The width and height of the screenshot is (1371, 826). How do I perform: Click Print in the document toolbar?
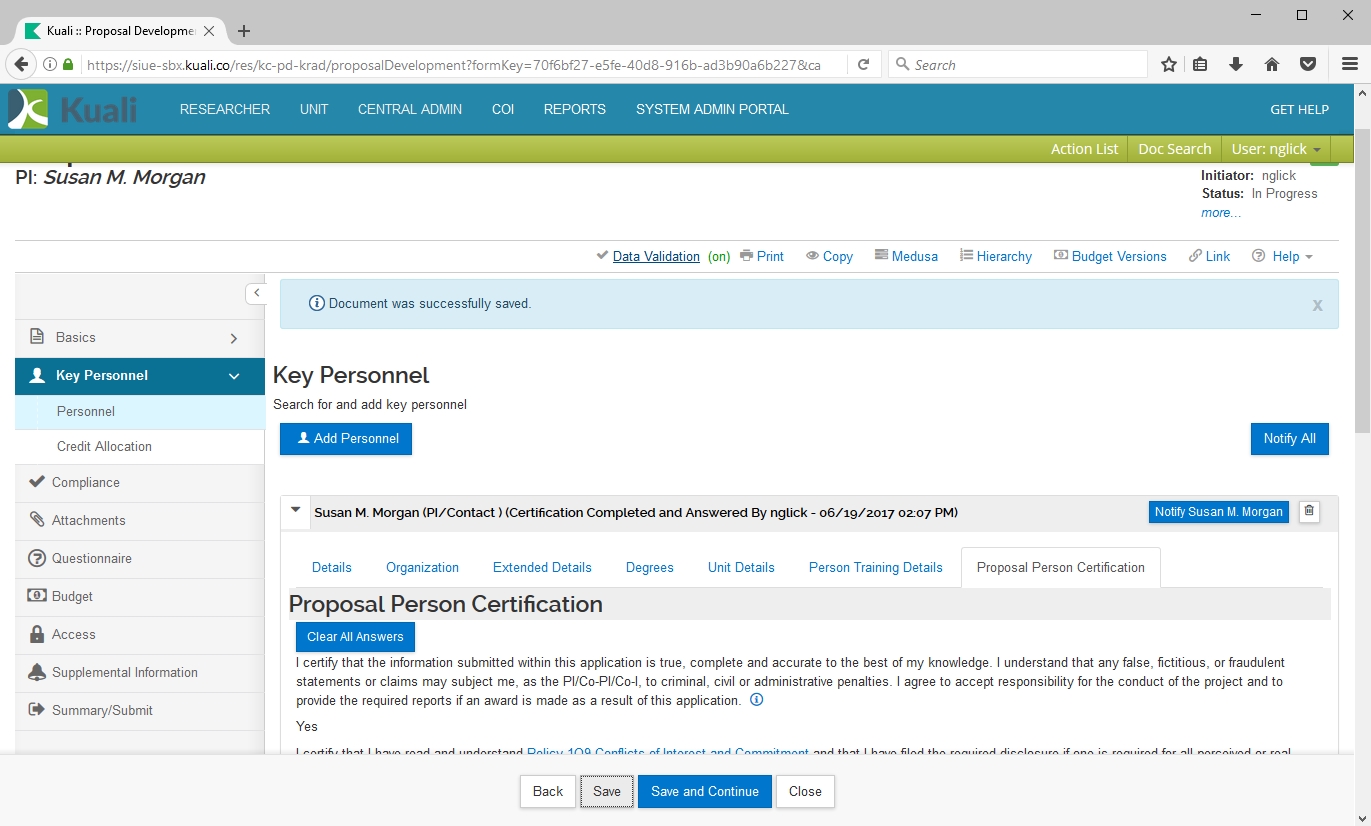(x=762, y=256)
